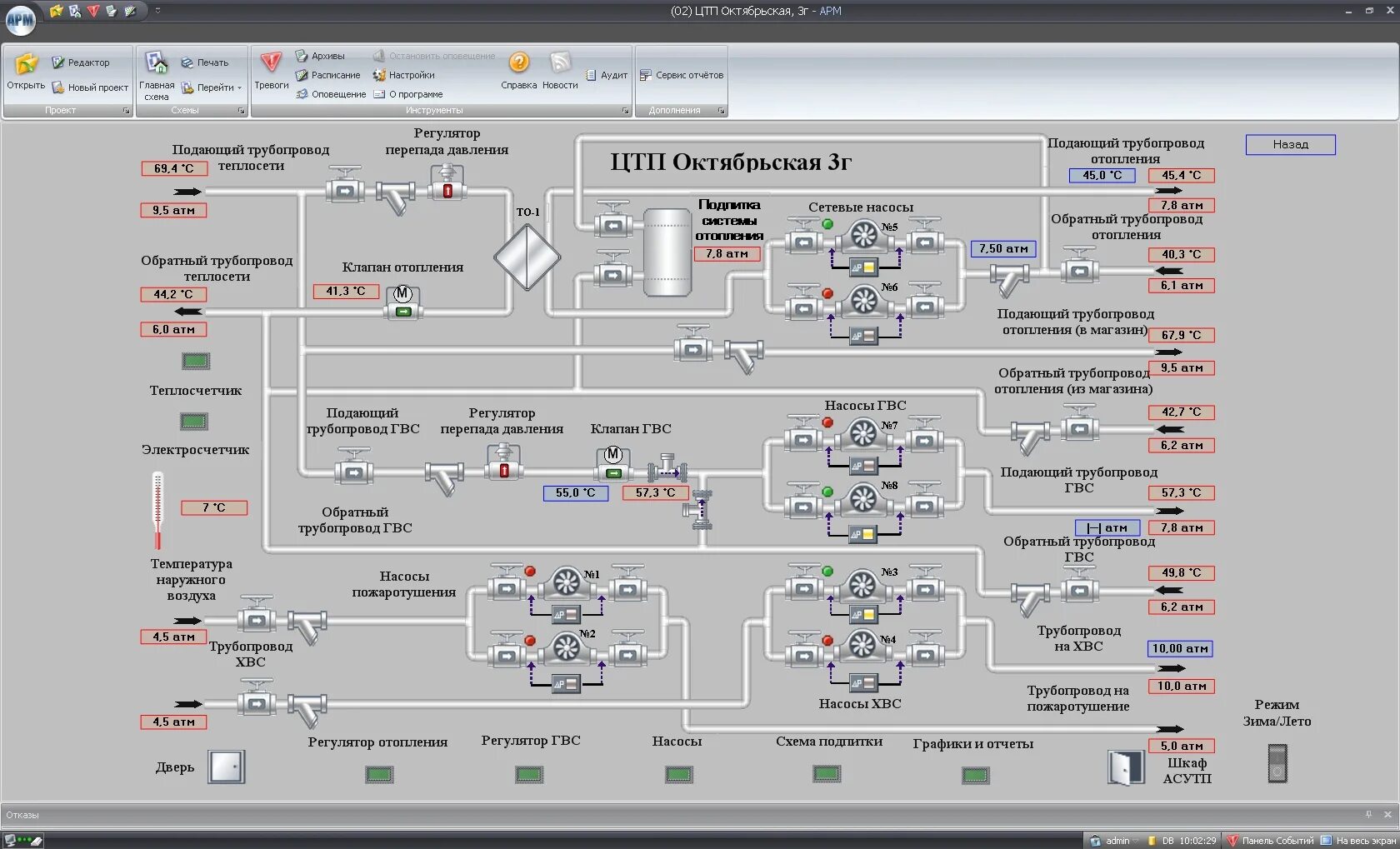Select the Клапан отопления motor valve
This screenshot has width=1400, height=849.
tap(402, 302)
